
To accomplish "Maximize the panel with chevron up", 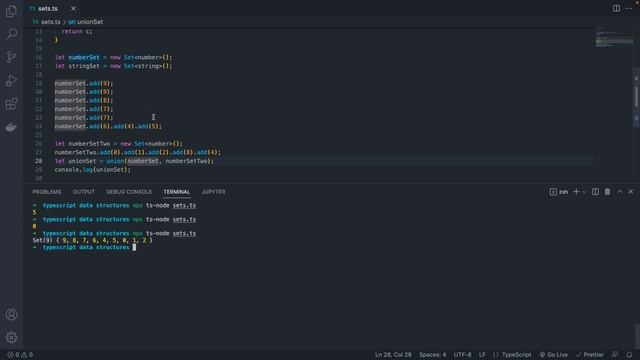I will [620, 192].
